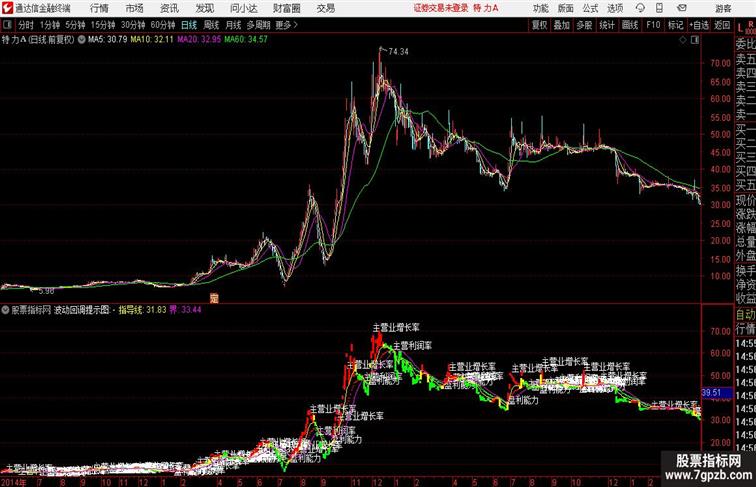Click the 现价 row in the quote panel

[745, 200]
